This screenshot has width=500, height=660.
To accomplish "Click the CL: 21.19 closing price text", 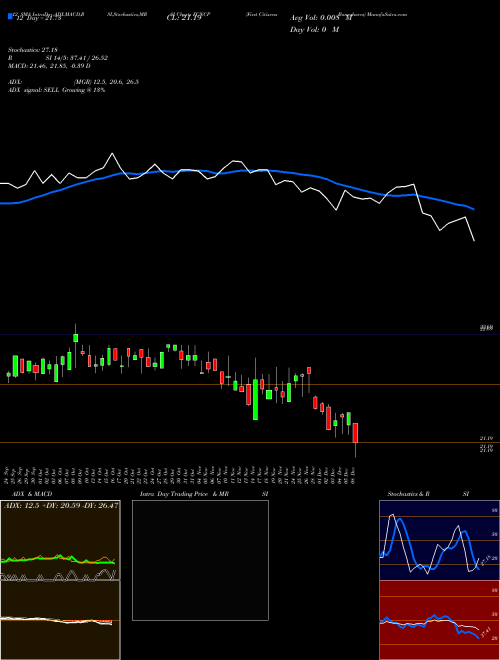I will [x=184, y=18].
